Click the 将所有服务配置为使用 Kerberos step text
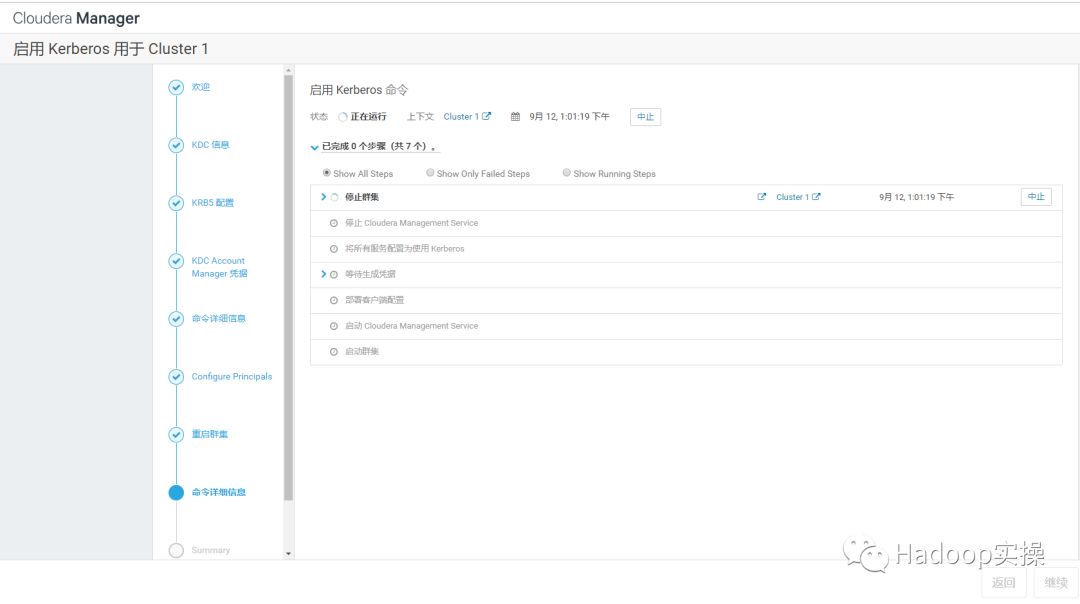Viewport: 1080px width, 604px height. tap(404, 249)
